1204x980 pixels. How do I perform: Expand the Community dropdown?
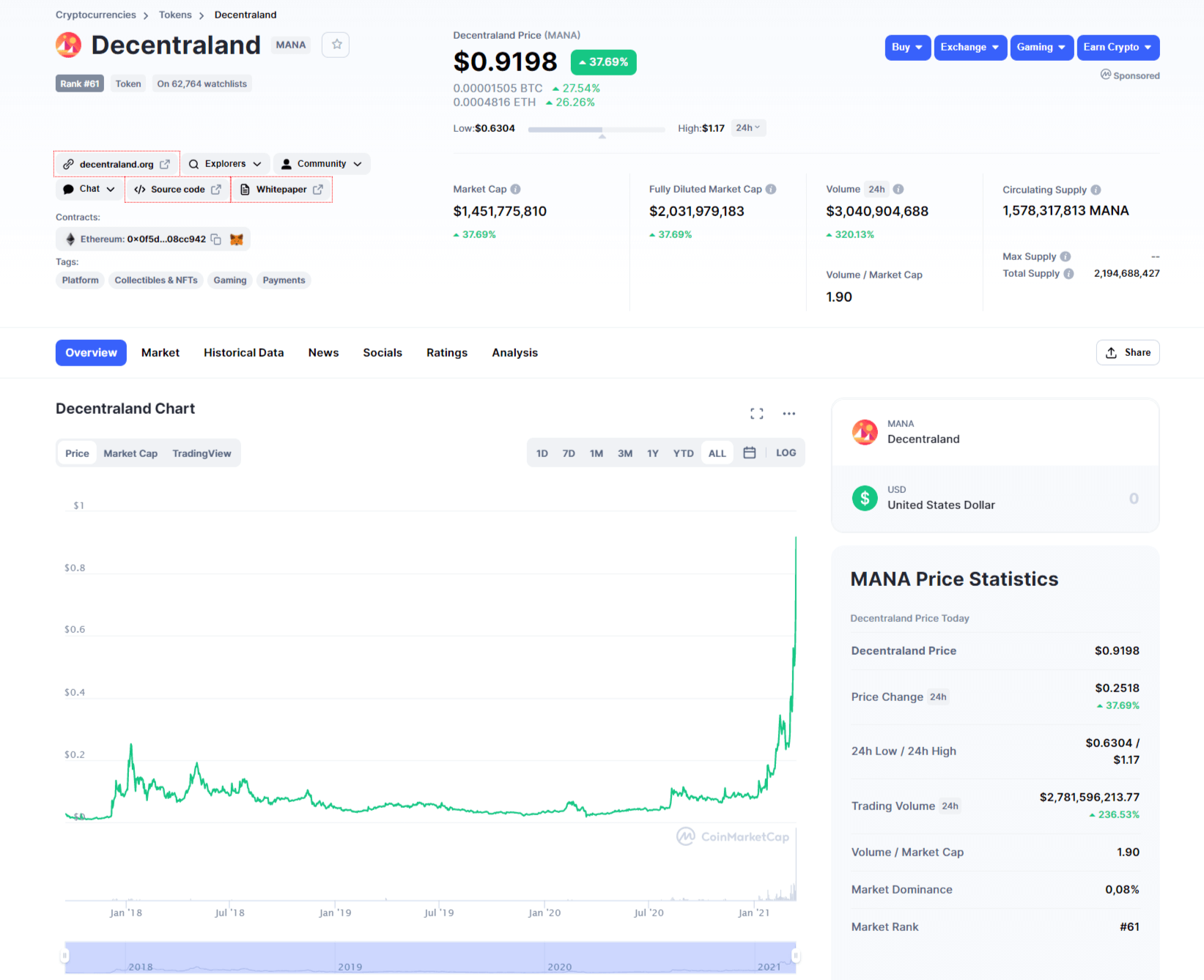[322, 164]
